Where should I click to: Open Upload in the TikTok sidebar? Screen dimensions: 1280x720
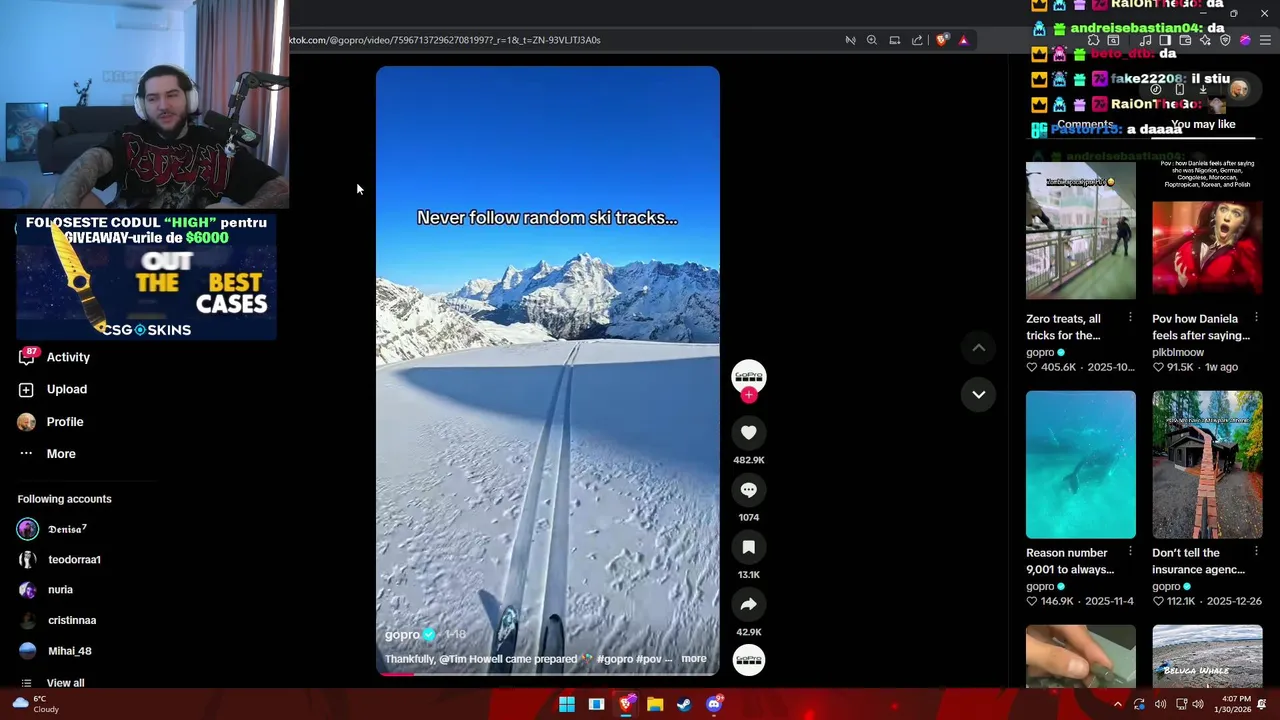tap(67, 389)
